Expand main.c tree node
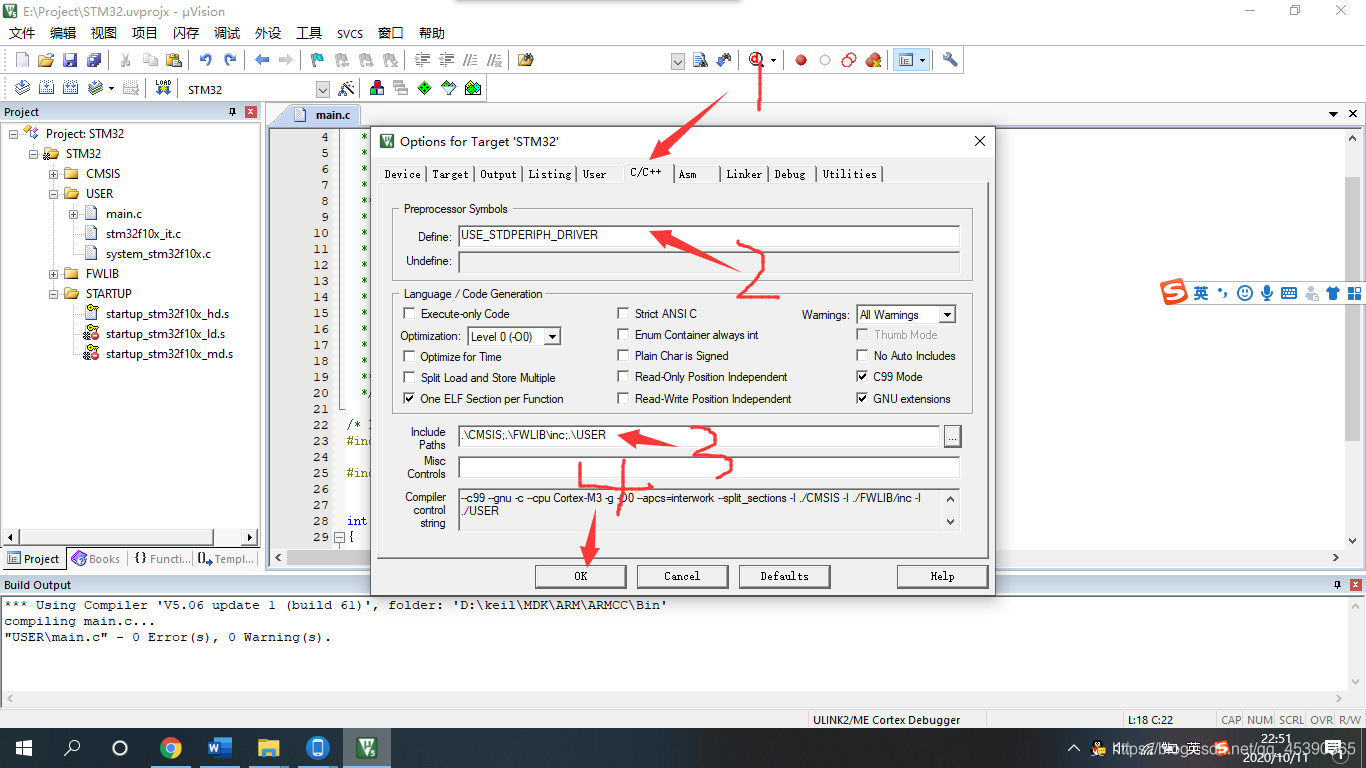Screen dimensions: 1366x768 pos(74,214)
